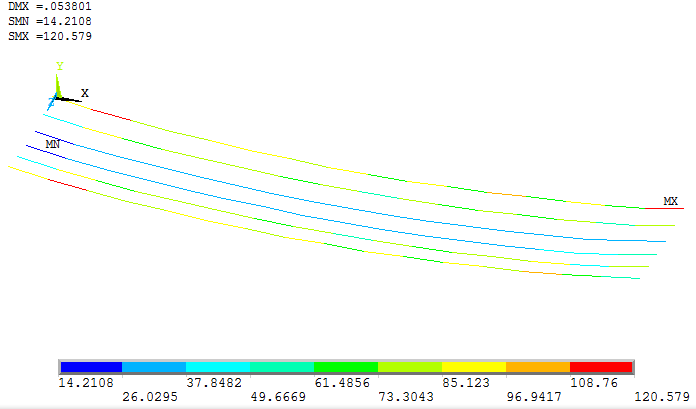696x409 pixels.
Task: Click legend value 96.9417
Action: click(534, 396)
